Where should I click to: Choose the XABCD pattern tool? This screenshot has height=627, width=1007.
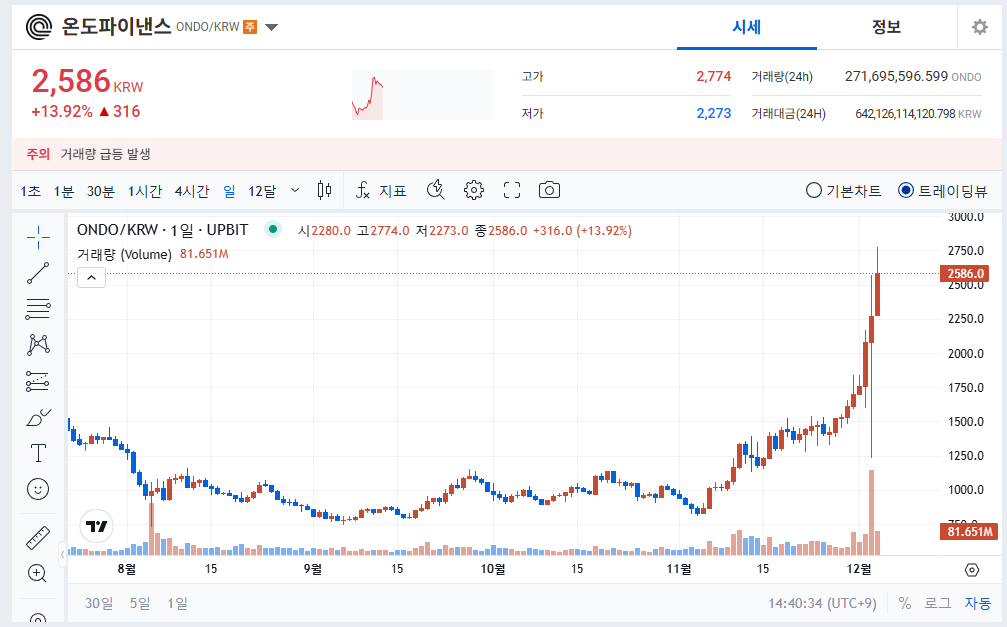38,345
